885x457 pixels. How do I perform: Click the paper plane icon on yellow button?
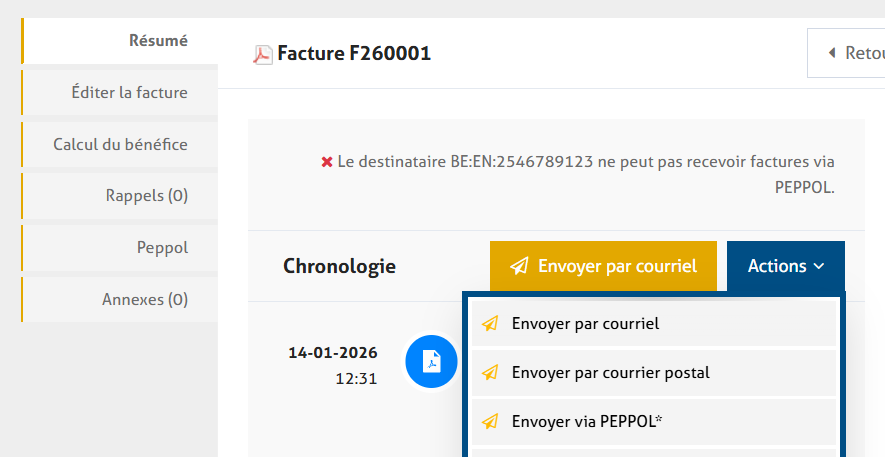519,266
